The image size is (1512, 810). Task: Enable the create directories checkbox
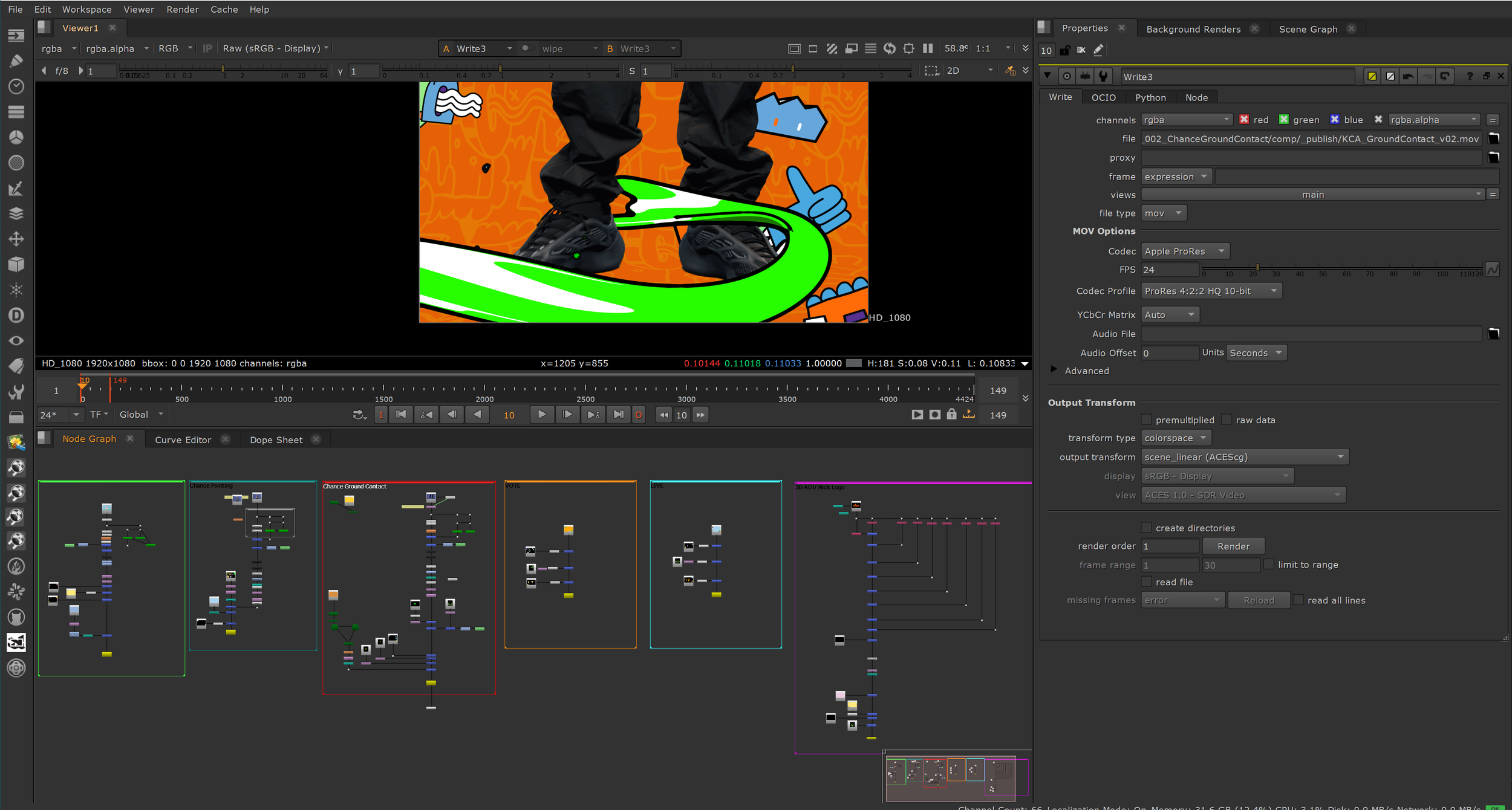point(1146,528)
